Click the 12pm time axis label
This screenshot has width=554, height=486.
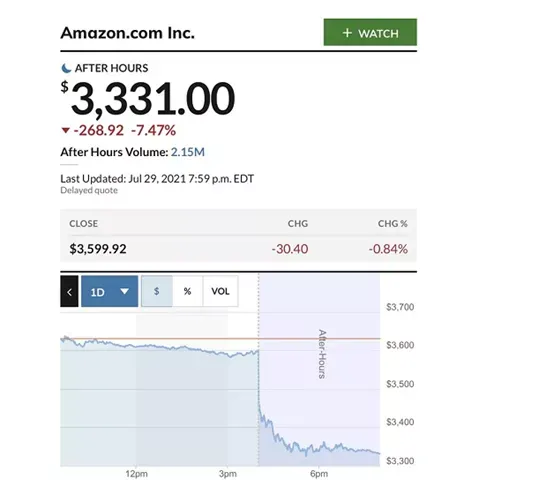pos(136,474)
